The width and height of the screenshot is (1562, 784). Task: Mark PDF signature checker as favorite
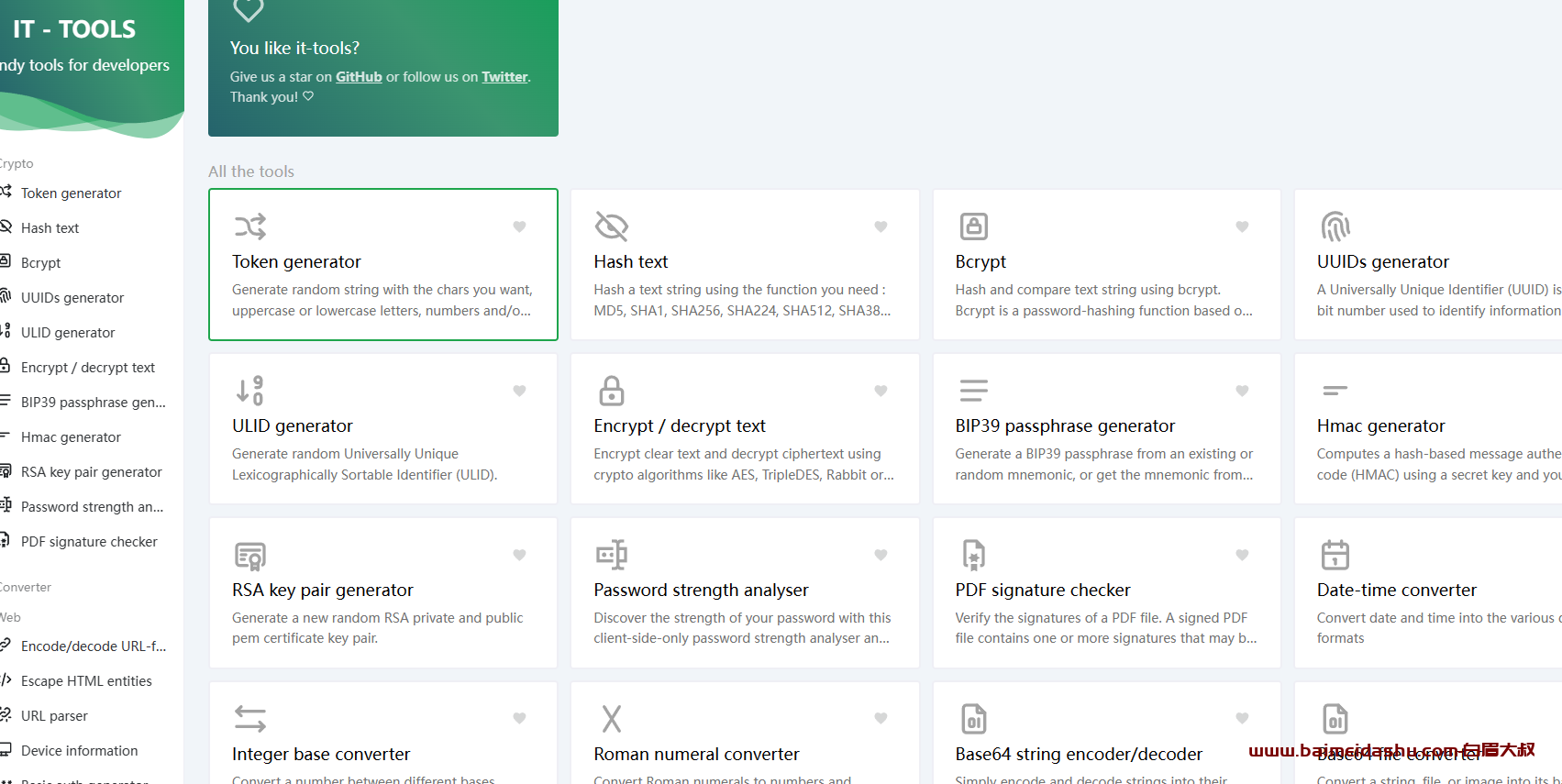coord(1242,555)
